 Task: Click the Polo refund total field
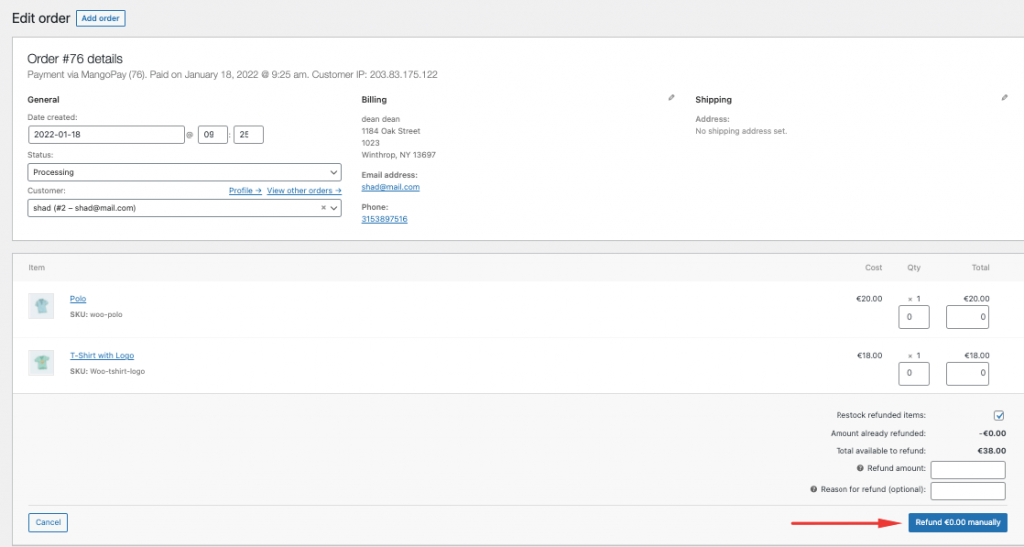pos(967,317)
